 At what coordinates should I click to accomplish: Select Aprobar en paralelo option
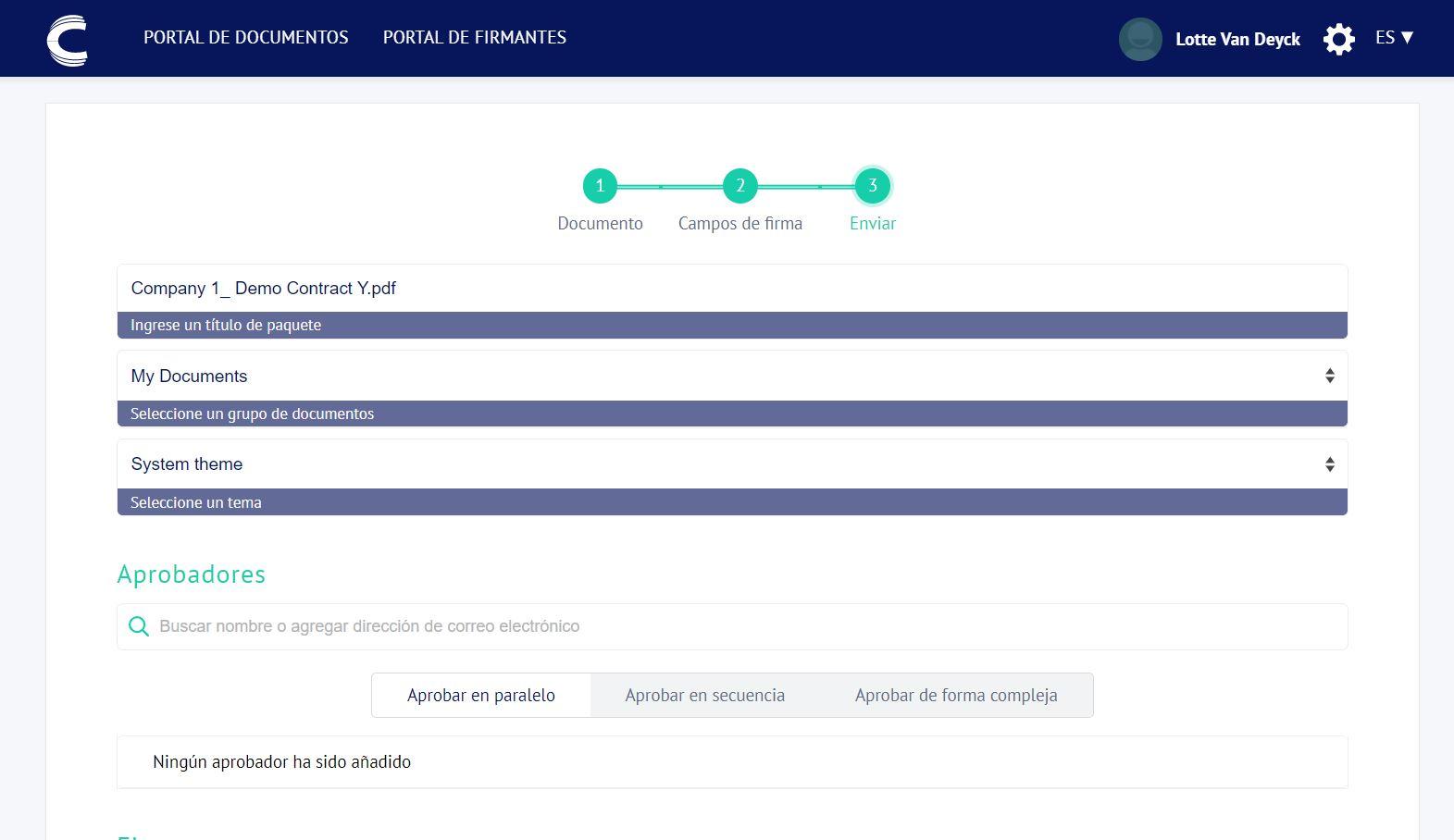point(481,695)
